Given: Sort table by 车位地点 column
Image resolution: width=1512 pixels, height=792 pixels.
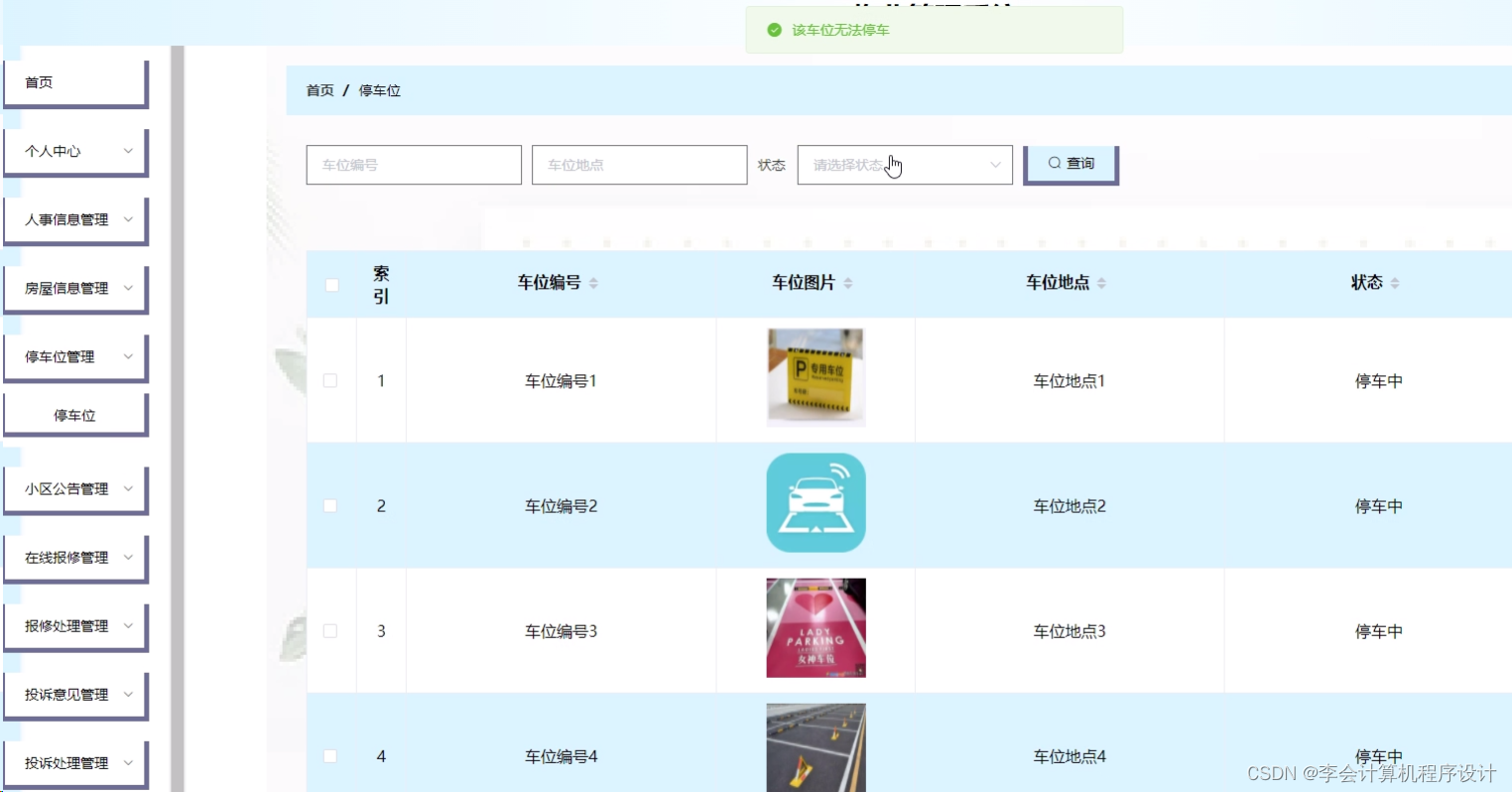Looking at the screenshot, I should pos(1100,282).
